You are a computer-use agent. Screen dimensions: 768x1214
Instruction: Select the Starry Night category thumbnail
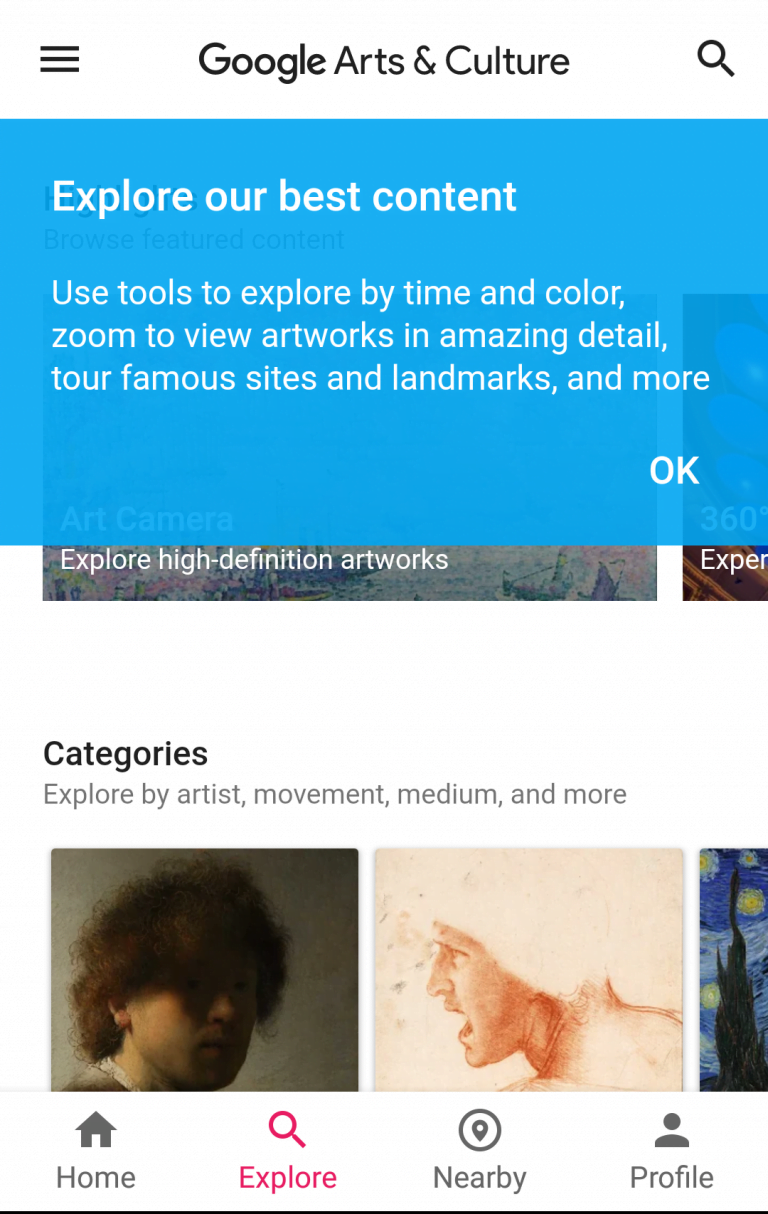pyautogui.click(x=734, y=968)
